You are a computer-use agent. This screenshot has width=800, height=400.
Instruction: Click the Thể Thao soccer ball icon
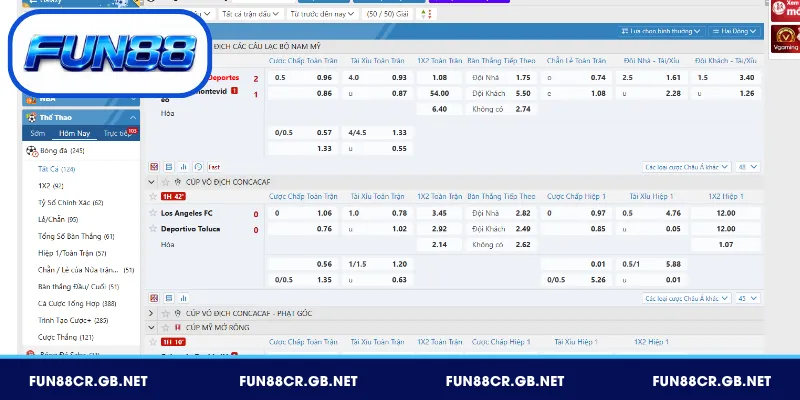pyautogui.click(x=32, y=117)
